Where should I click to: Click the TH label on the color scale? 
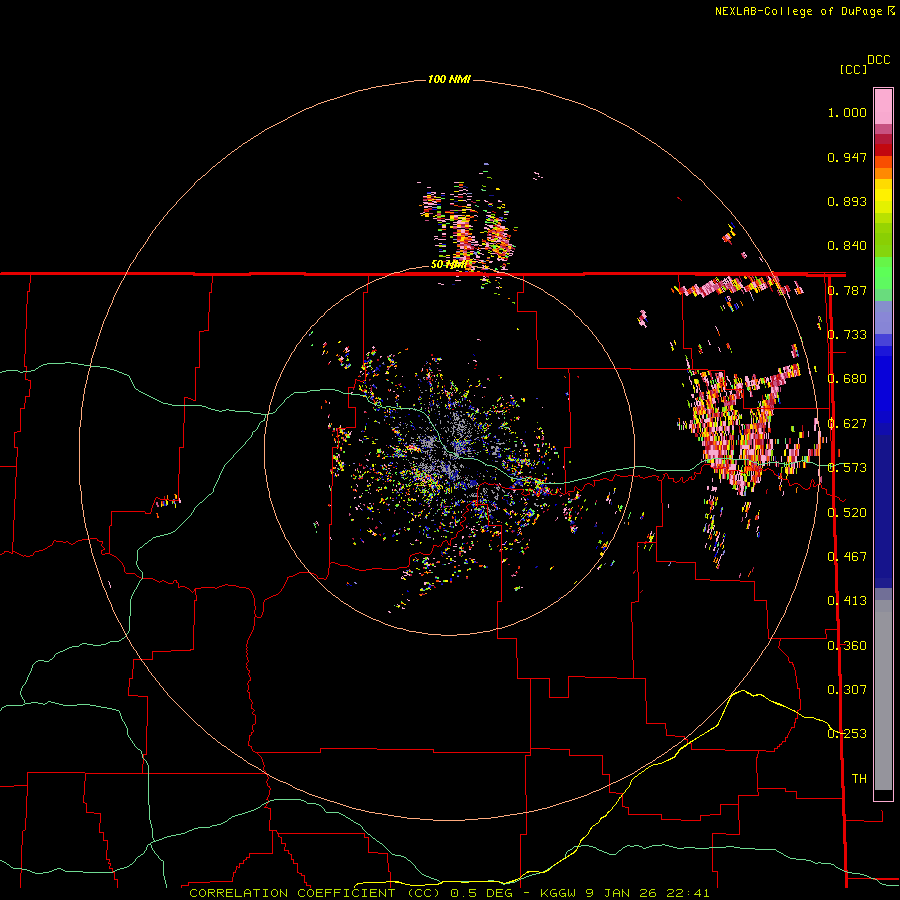(859, 779)
